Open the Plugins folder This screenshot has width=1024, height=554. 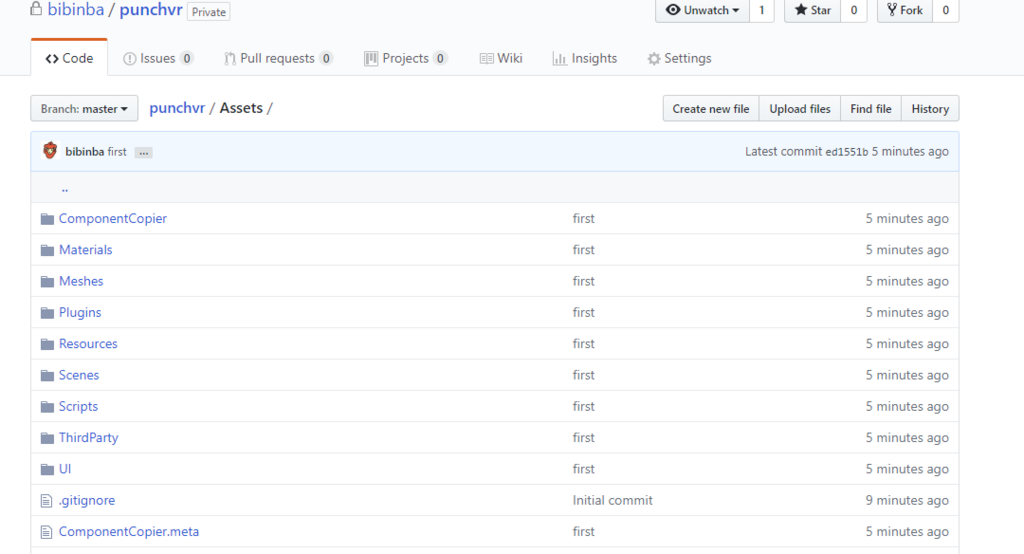[80, 313]
